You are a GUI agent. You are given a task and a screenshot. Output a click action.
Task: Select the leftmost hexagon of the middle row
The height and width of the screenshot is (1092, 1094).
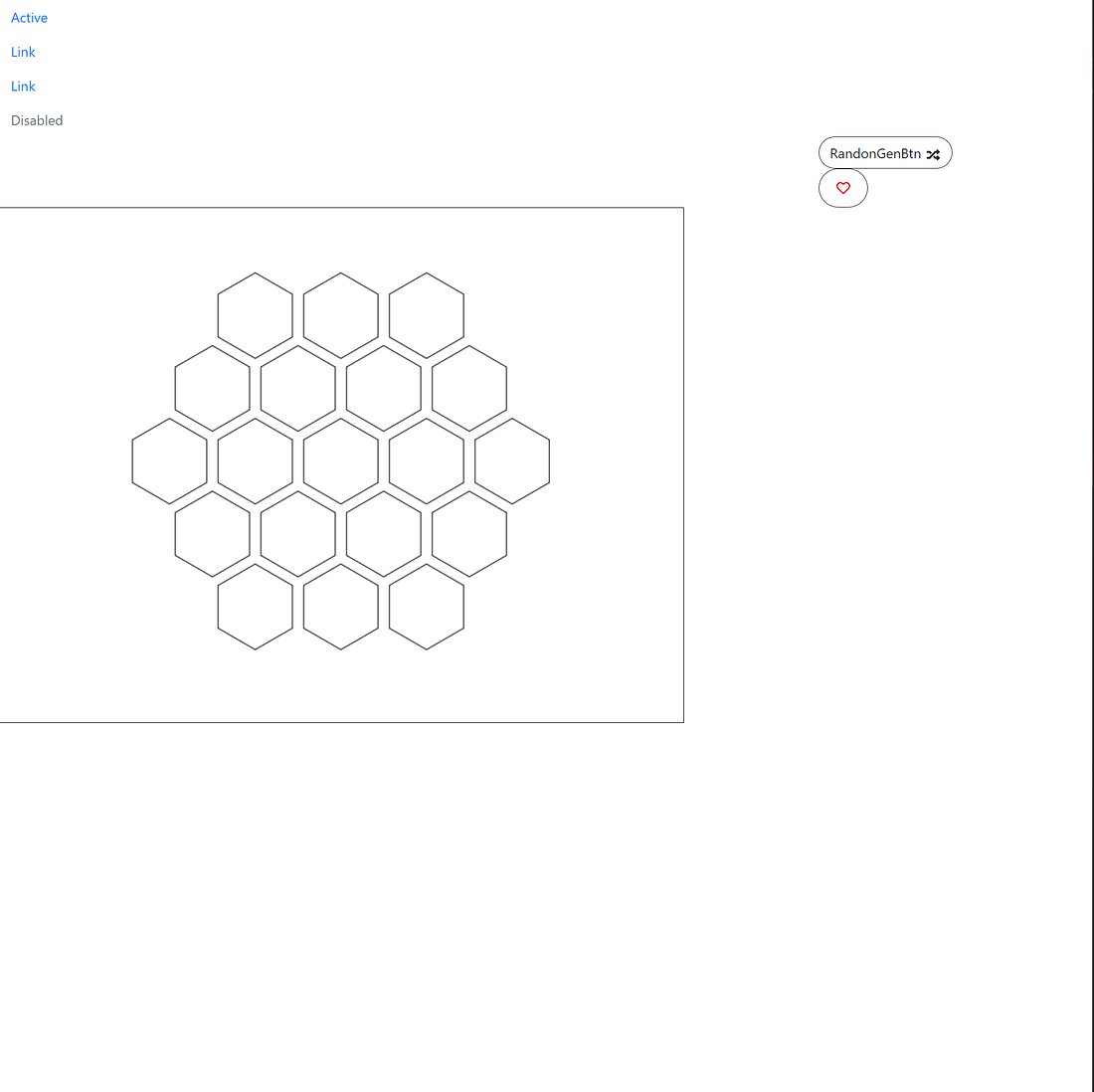168,460
